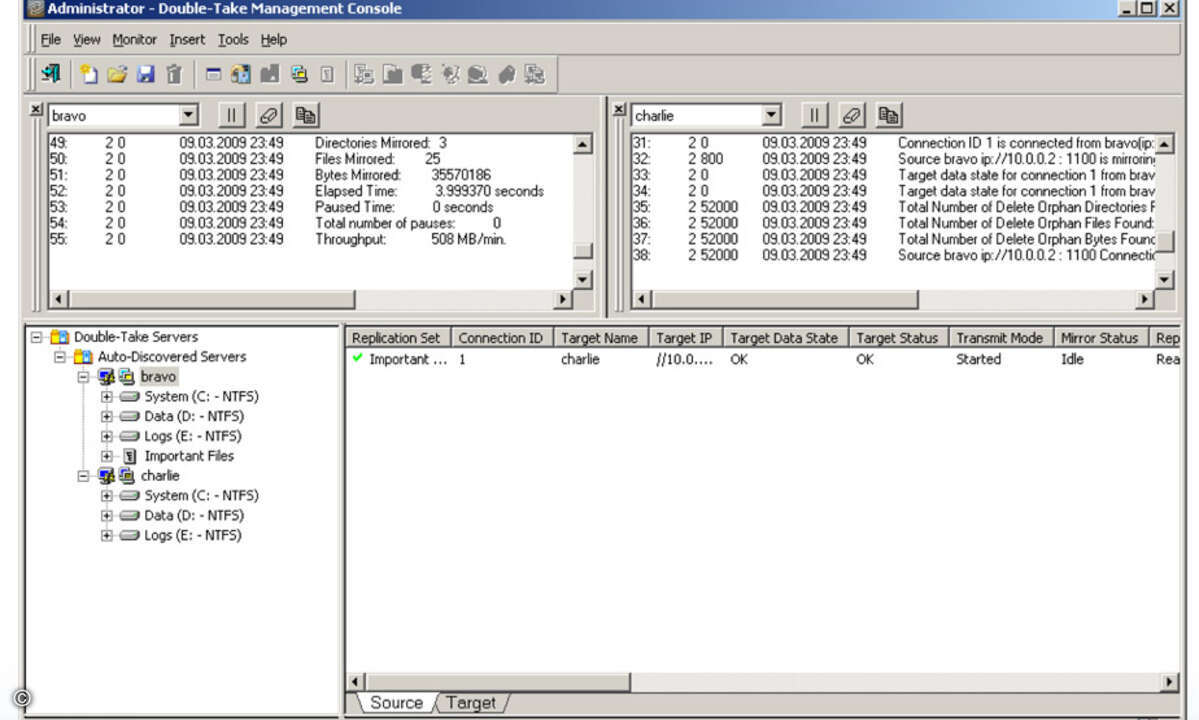
Task: Open the Tools menu
Action: pos(233,39)
